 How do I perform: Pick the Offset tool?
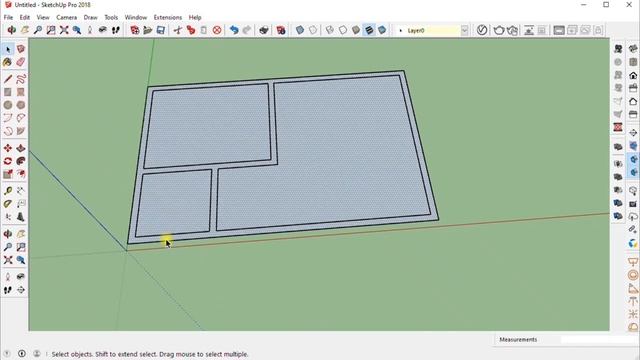tap(21, 174)
